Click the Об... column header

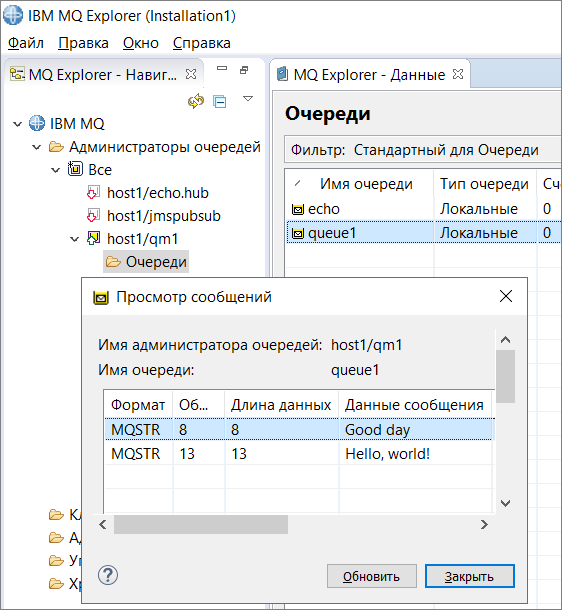point(199,405)
